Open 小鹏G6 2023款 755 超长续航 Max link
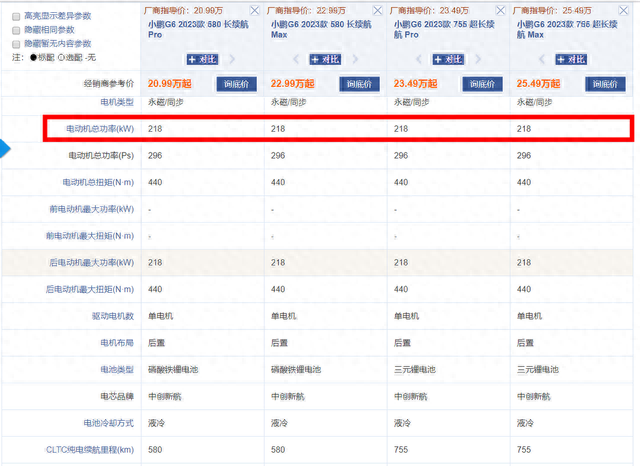The image size is (640, 466). tap(567, 29)
